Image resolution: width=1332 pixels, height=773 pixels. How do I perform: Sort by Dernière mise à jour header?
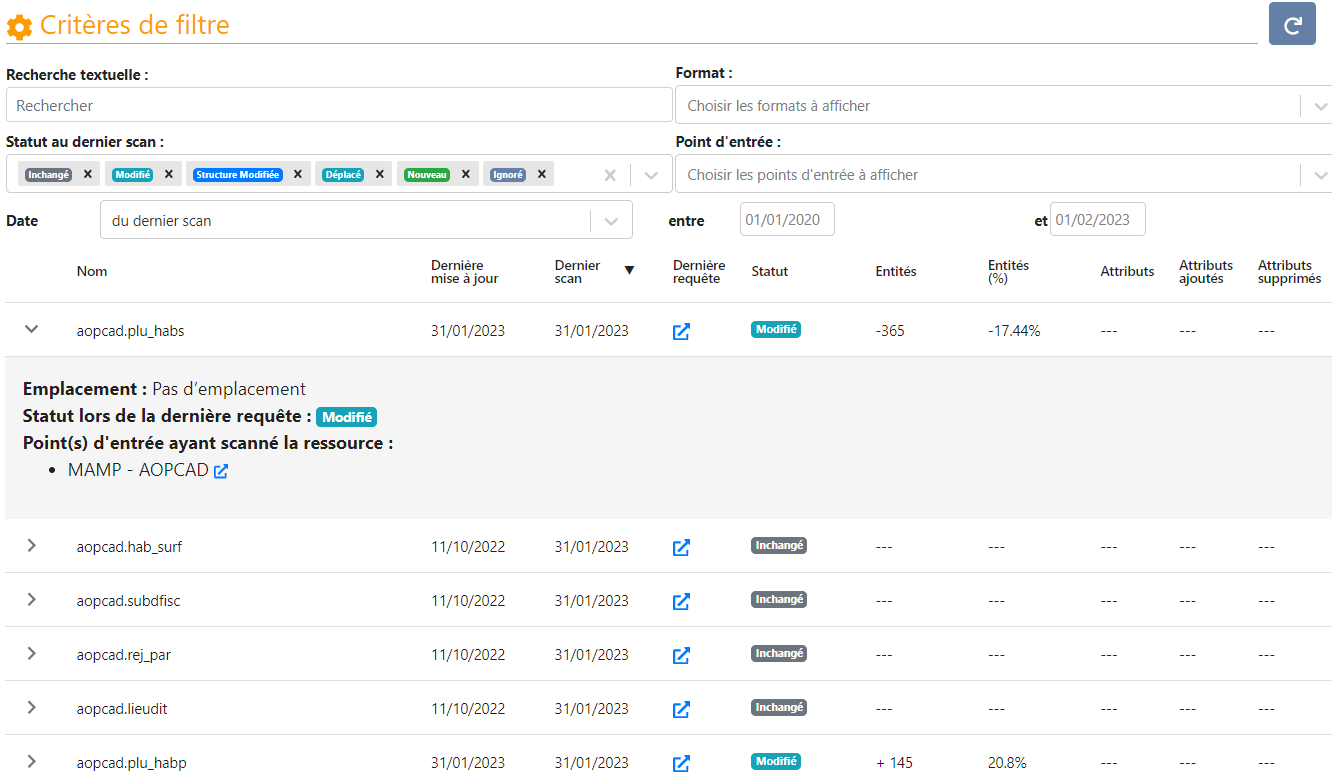click(x=465, y=271)
